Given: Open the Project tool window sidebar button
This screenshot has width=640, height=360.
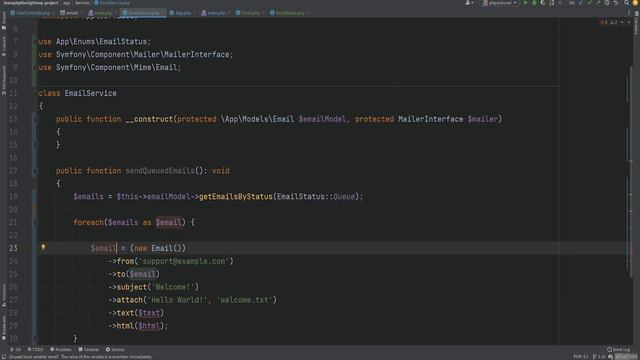Looking at the screenshot, I should pos(4,20).
